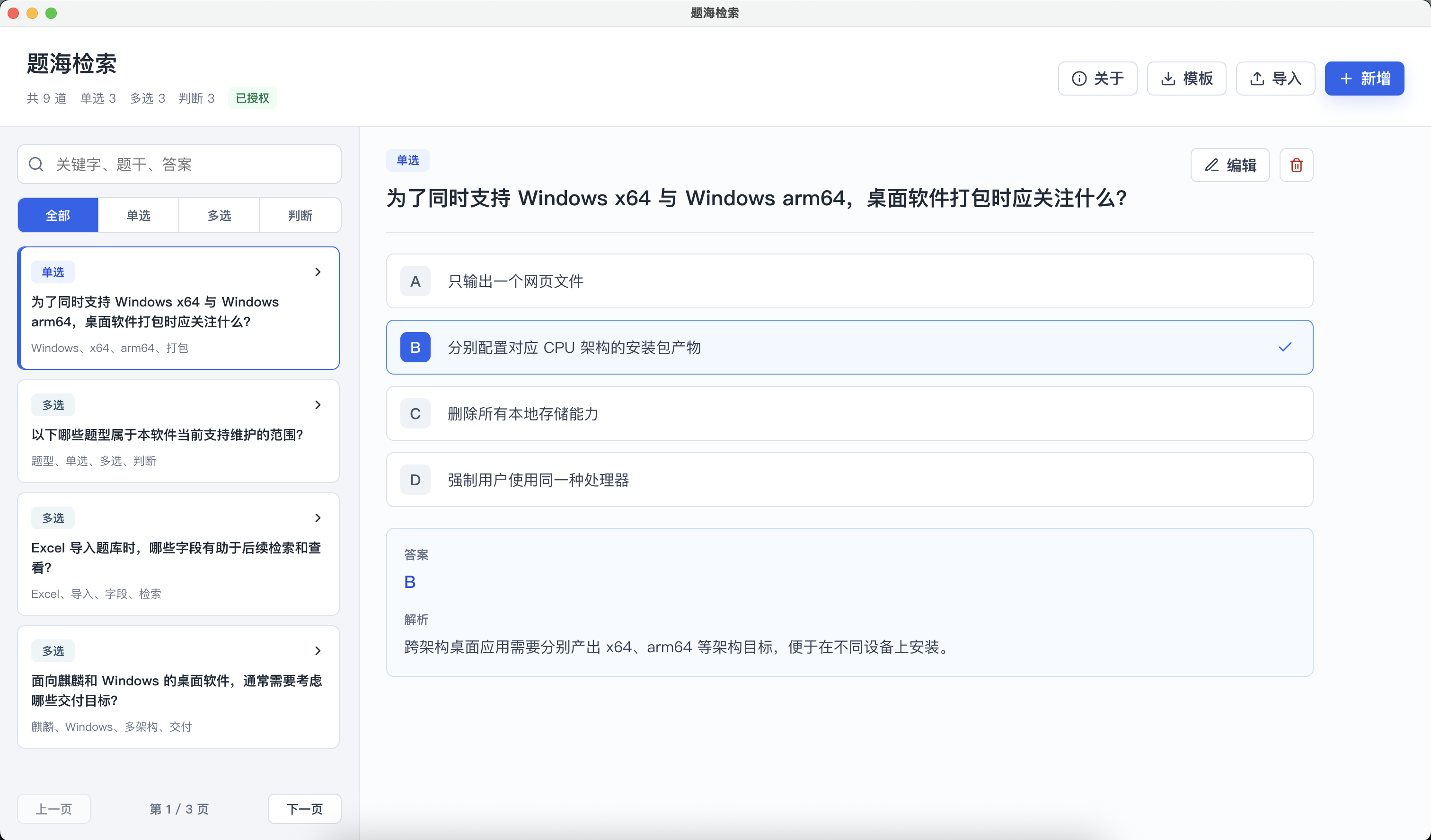1431x840 pixels.
Task: Click the 已授权 license badge
Action: point(252,98)
